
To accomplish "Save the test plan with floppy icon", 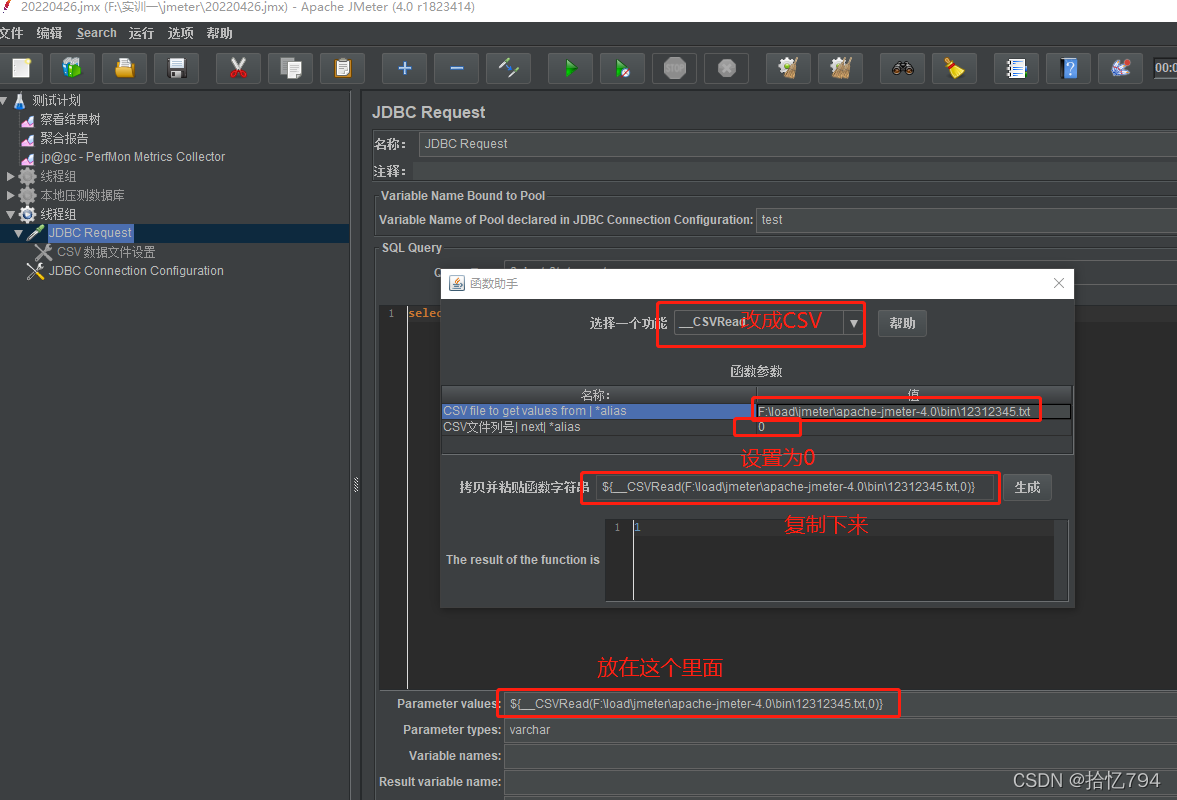I will [176, 68].
